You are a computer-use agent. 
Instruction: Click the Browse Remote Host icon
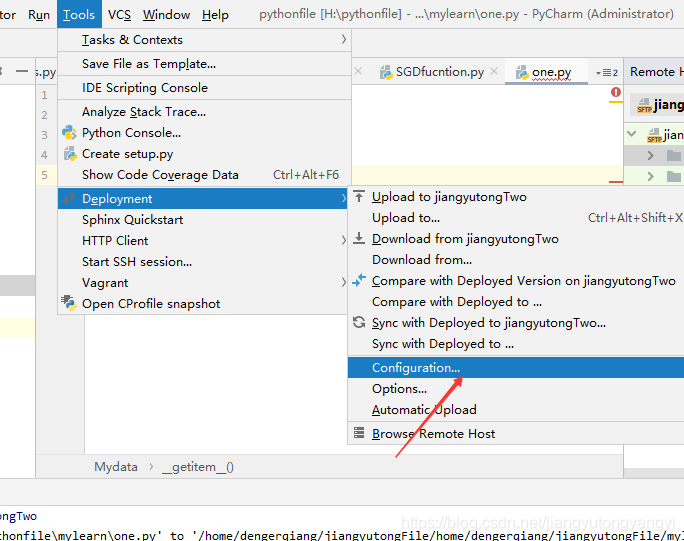[360, 434]
